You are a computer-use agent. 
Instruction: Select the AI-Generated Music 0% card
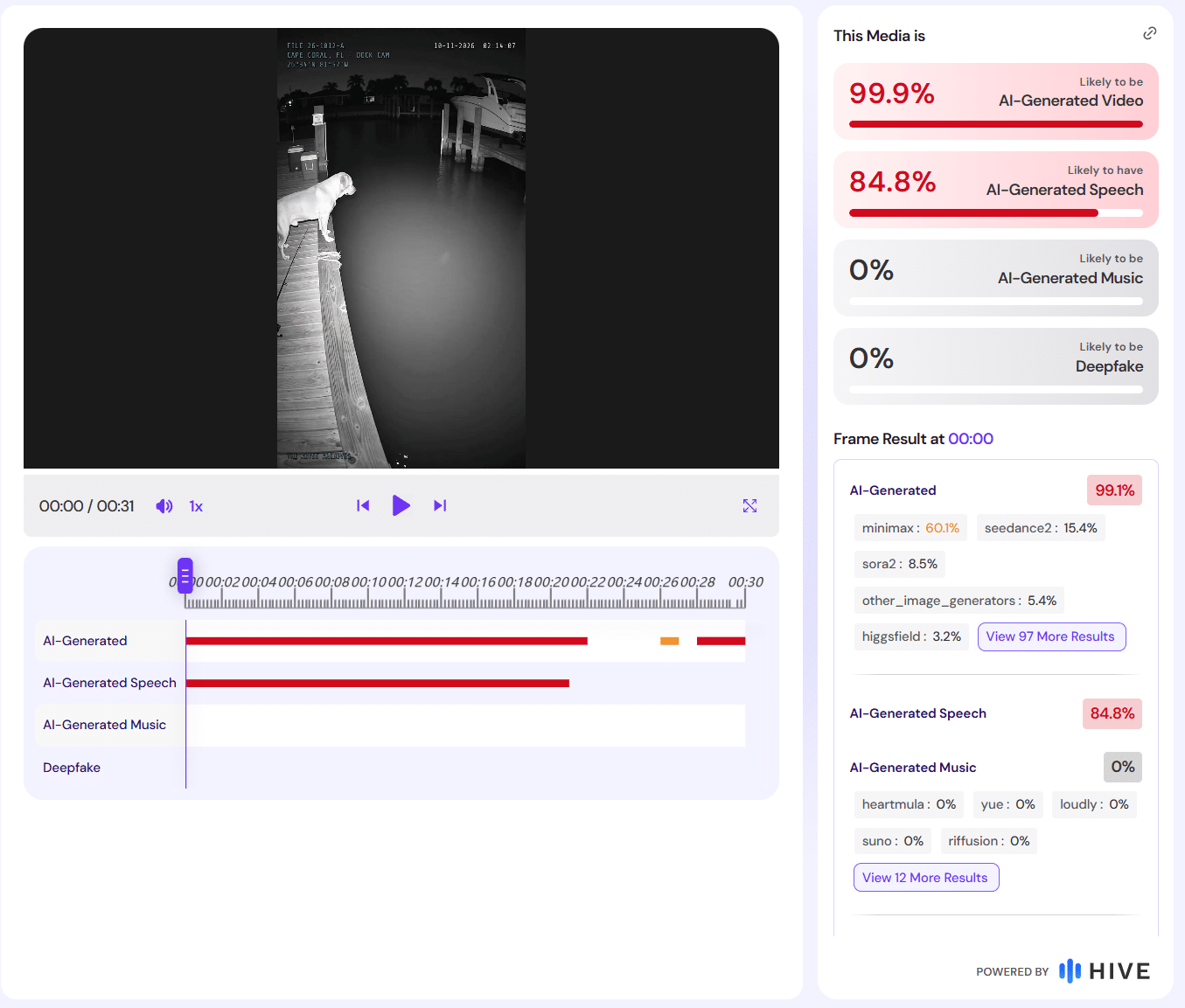pyautogui.click(x=996, y=278)
